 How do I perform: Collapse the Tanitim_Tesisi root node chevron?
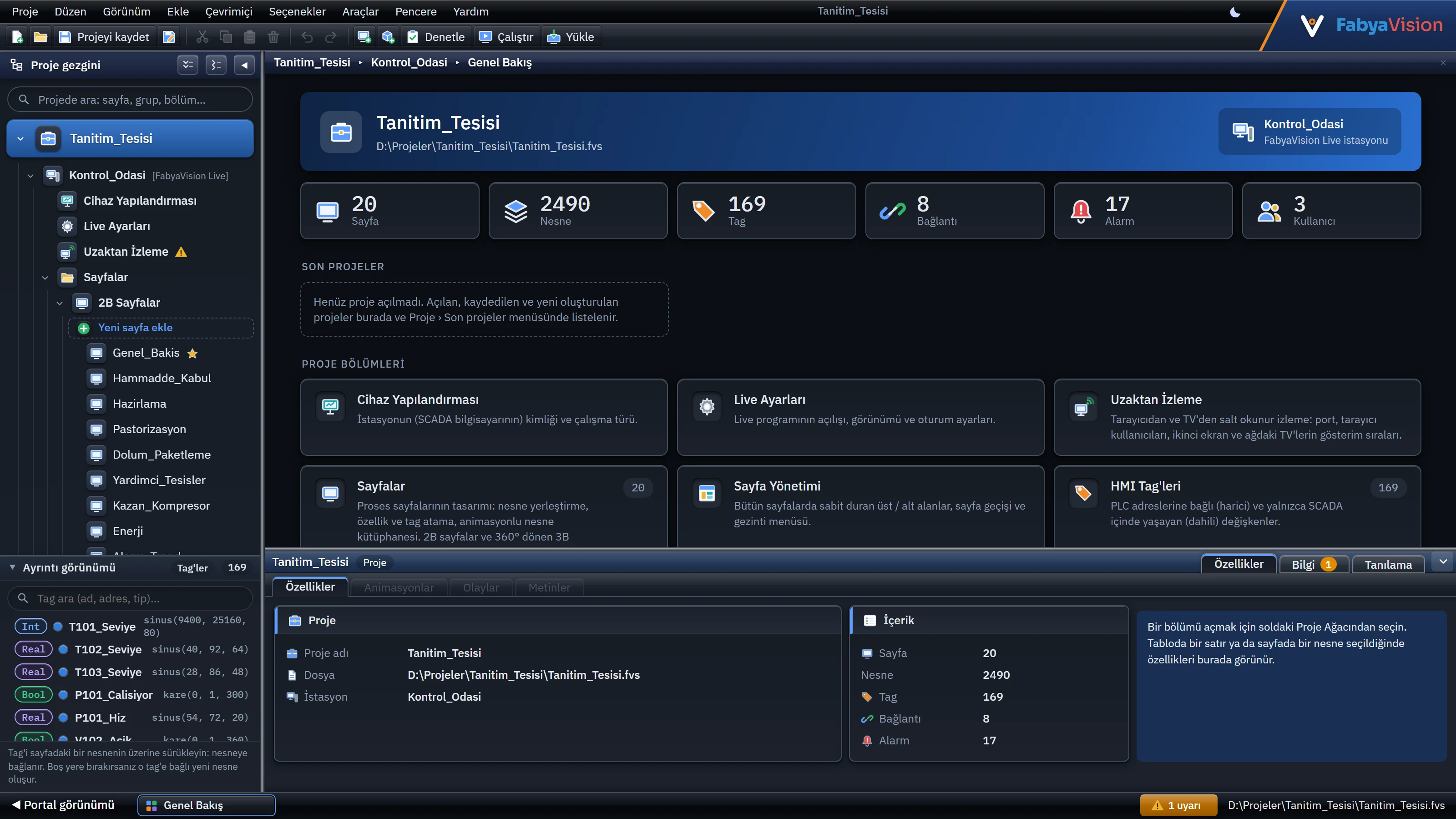click(x=21, y=138)
